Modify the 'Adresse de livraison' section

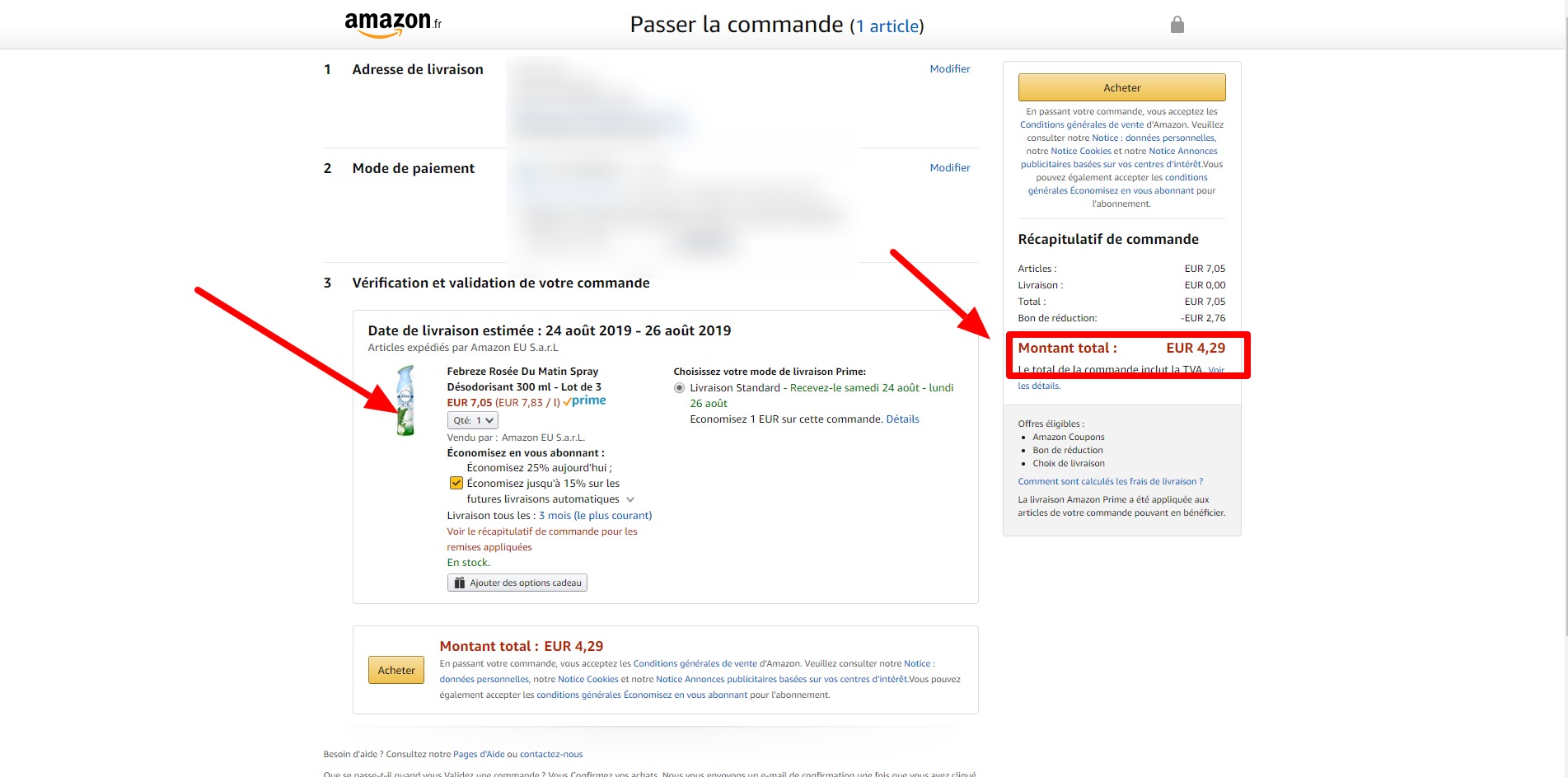tap(949, 68)
